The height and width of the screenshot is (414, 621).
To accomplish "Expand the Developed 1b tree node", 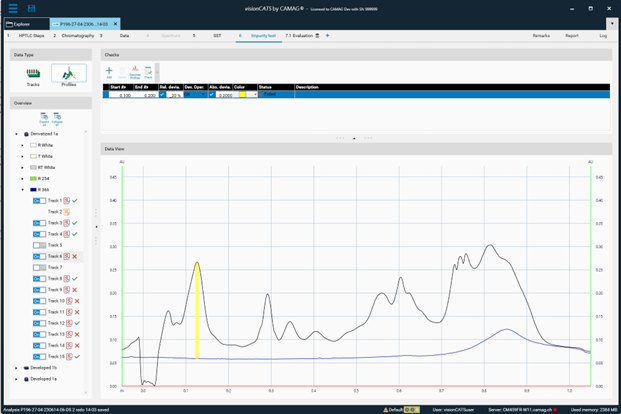I will tap(17, 368).
